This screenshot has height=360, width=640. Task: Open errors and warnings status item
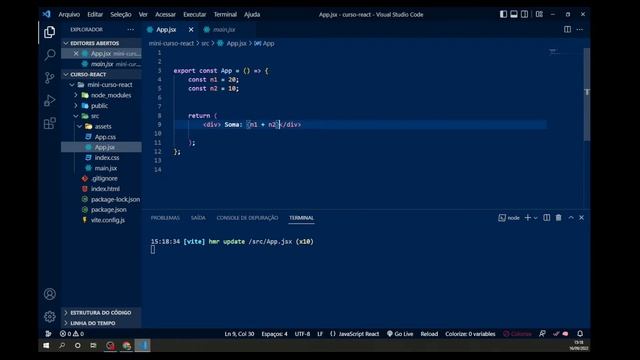tap(71, 333)
